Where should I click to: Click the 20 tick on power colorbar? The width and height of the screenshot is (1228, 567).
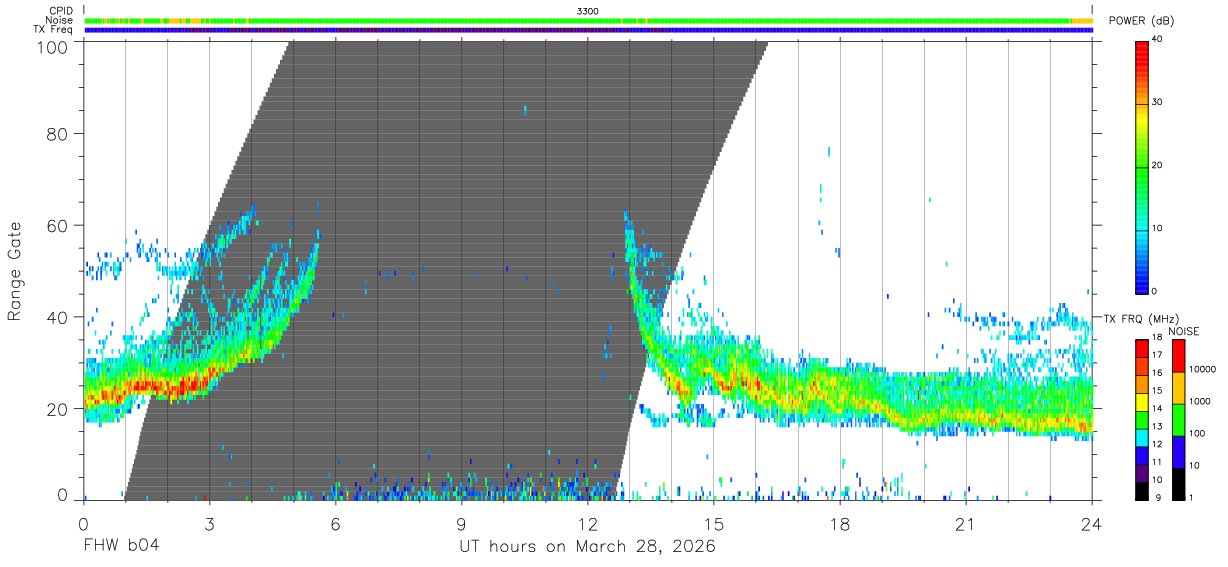point(1159,166)
